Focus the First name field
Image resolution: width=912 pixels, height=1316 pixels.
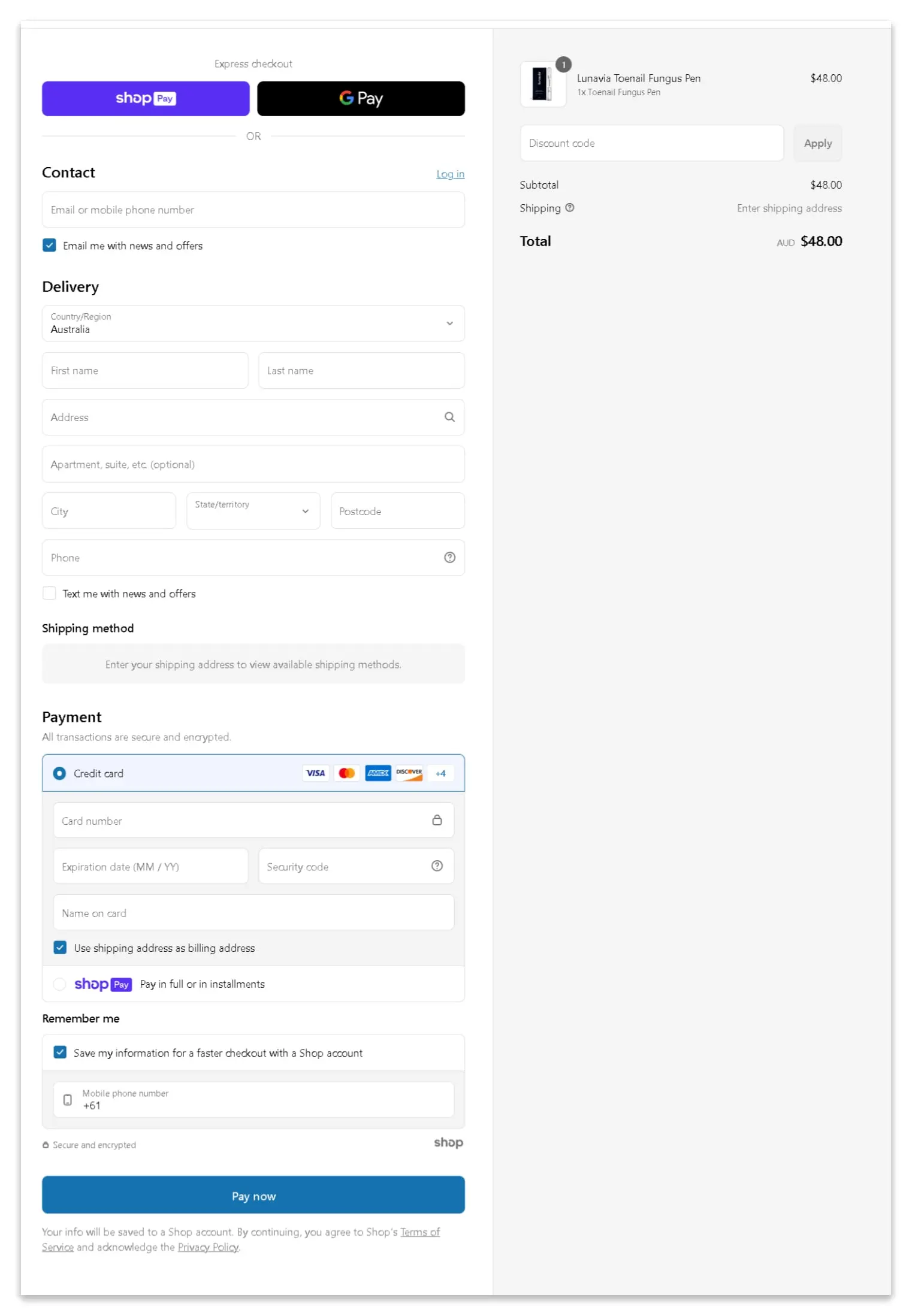click(x=146, y=370)
